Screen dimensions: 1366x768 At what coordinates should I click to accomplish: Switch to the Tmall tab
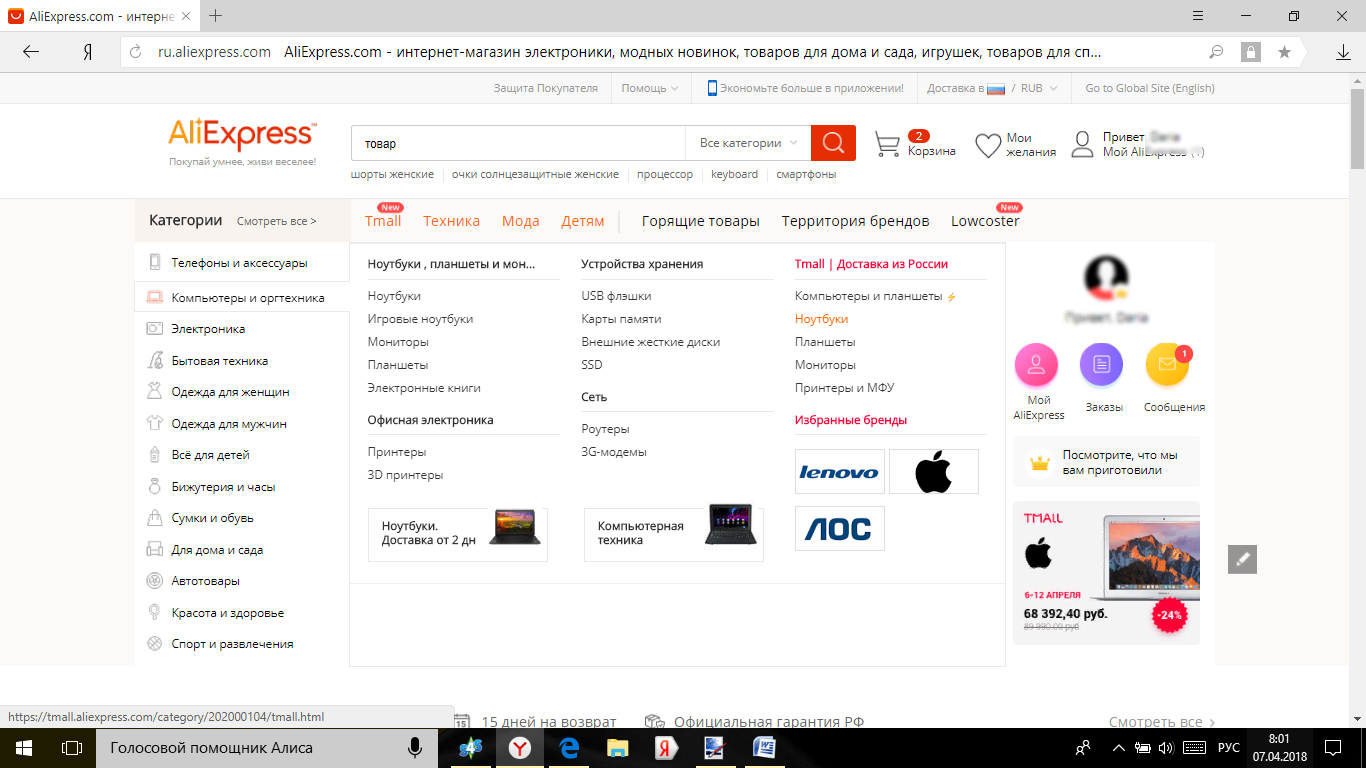click(383, 221)
